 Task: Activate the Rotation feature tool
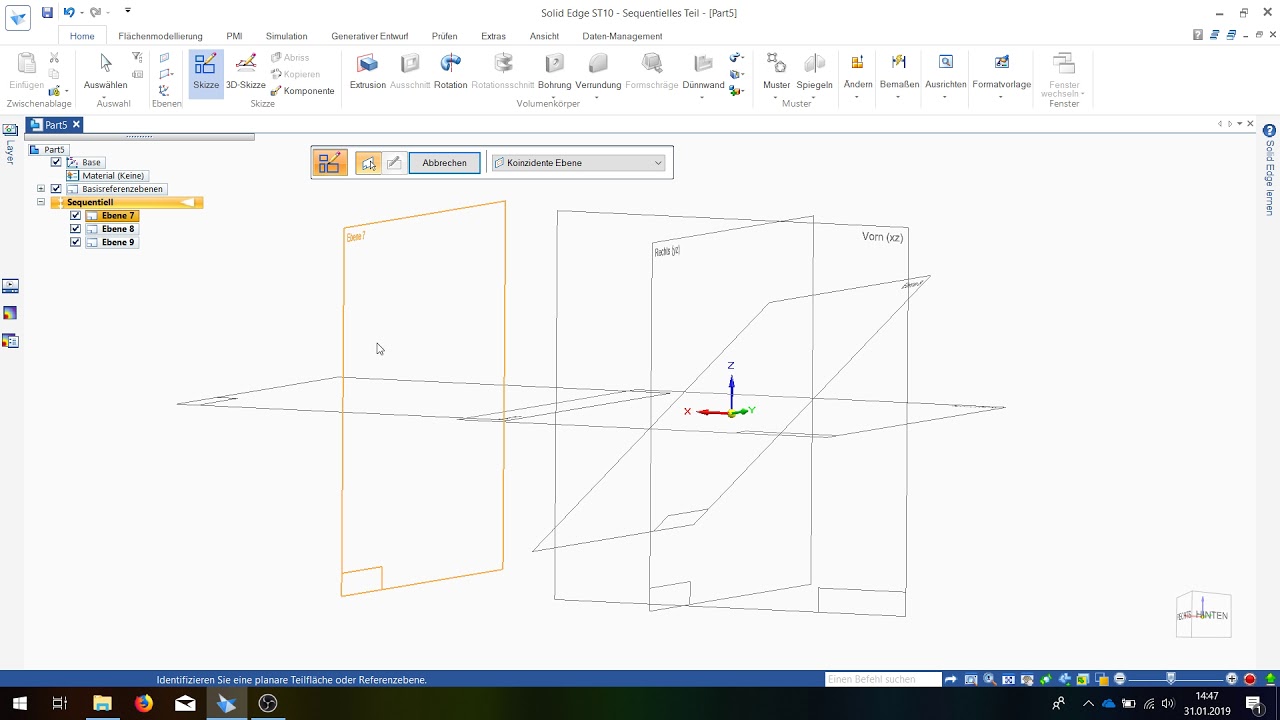[451, 72]
